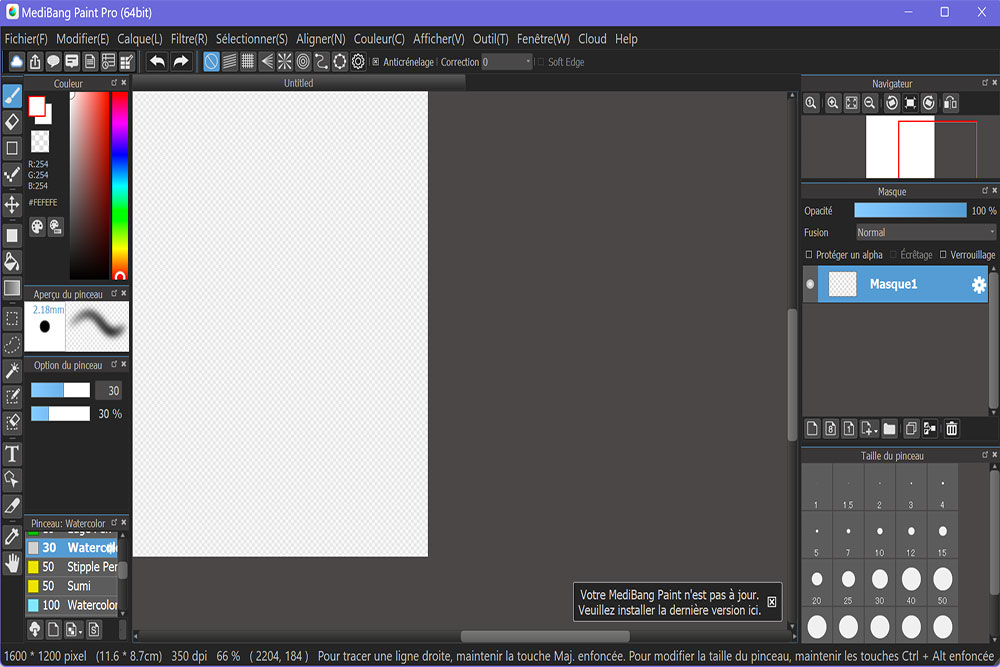Enable the radial snap guide
Viewport: 1000px width, 667px height.
coord(284,62)
